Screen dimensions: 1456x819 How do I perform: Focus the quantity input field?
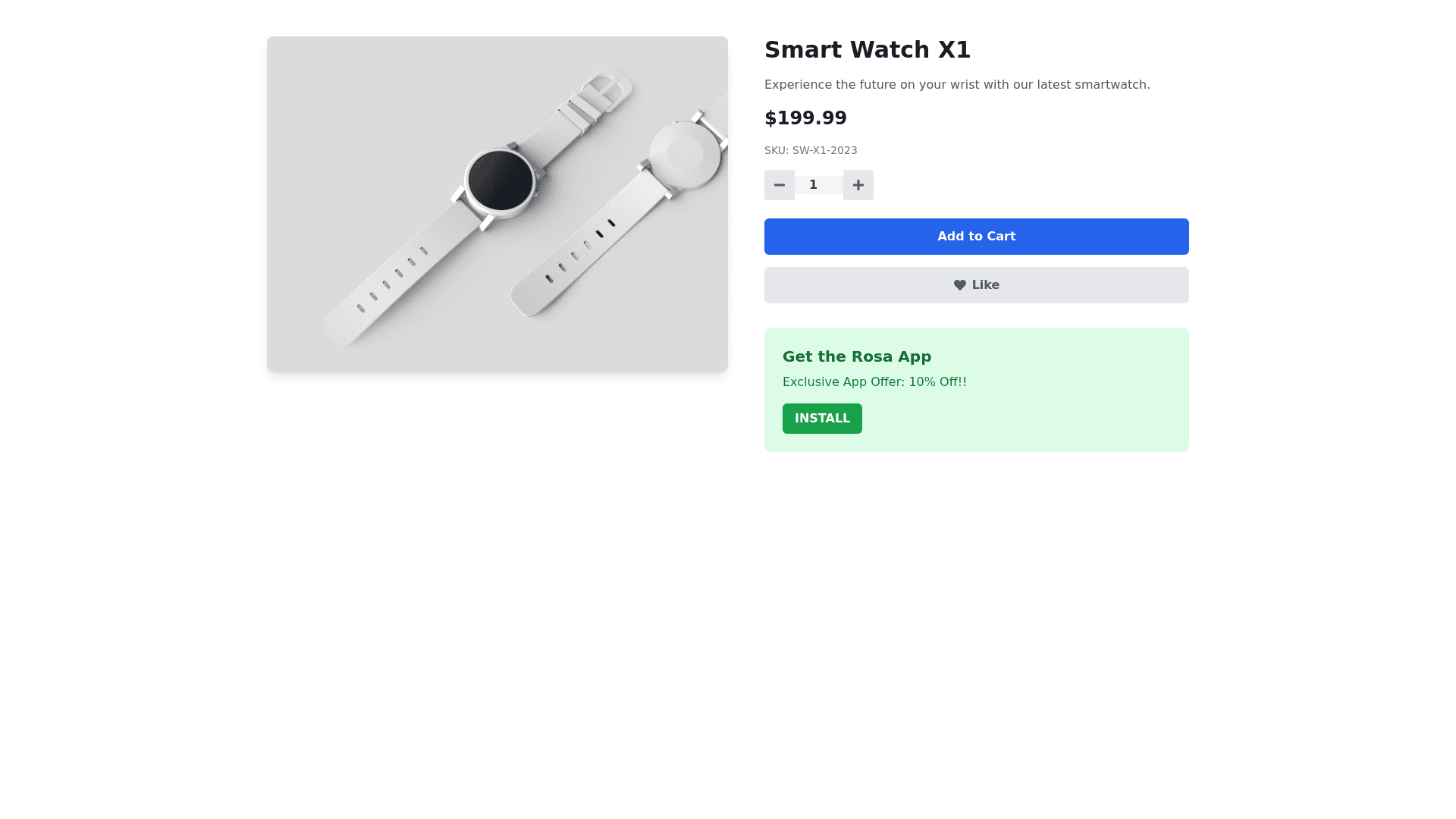click(x=818, y=185)
